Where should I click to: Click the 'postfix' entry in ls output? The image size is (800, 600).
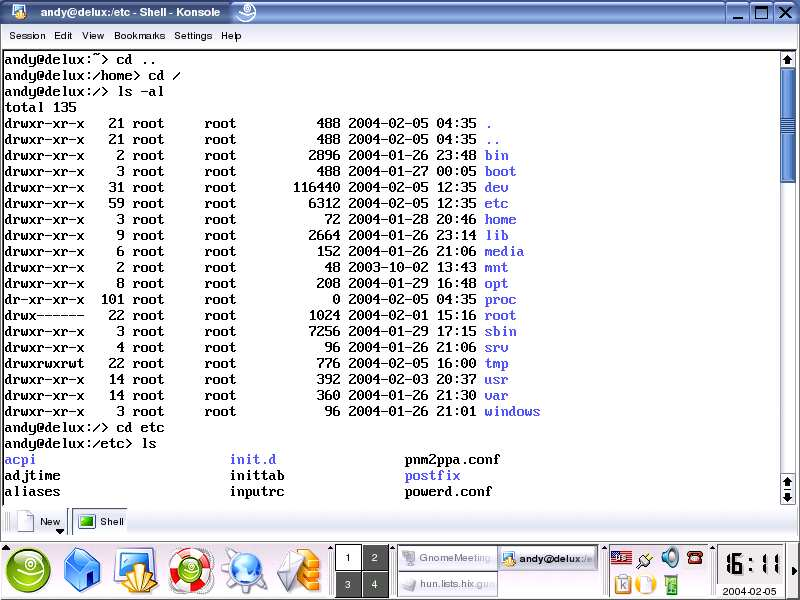433,476
